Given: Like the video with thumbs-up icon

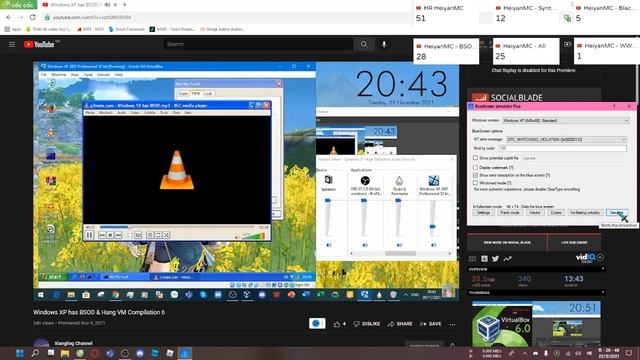Looking at the screenshot, I should [x=337, y=324].
